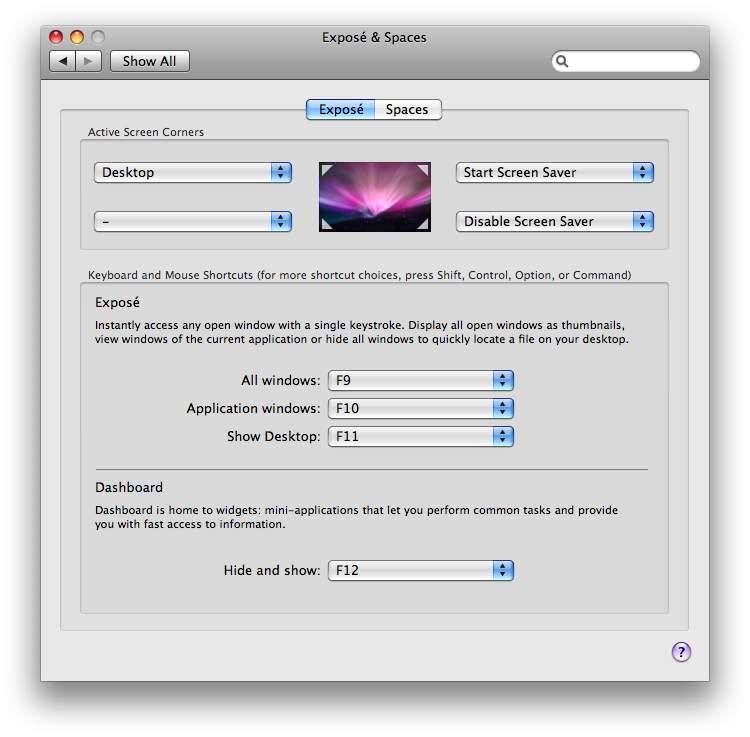Click in the search field
Screen dimensions: 750x737
tap(626, 61)
